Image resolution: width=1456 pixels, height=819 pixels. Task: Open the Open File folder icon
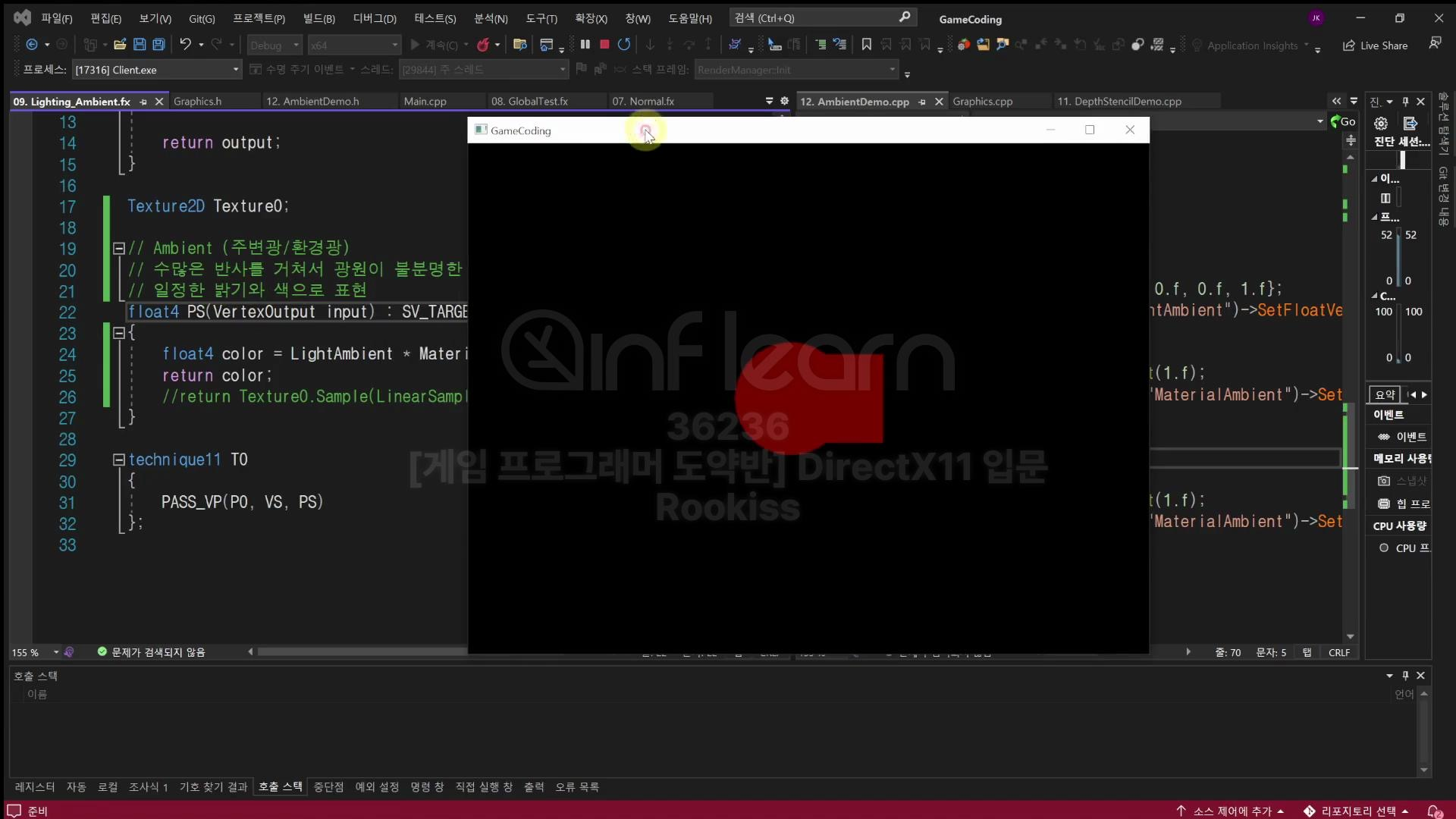pos(120,45)
